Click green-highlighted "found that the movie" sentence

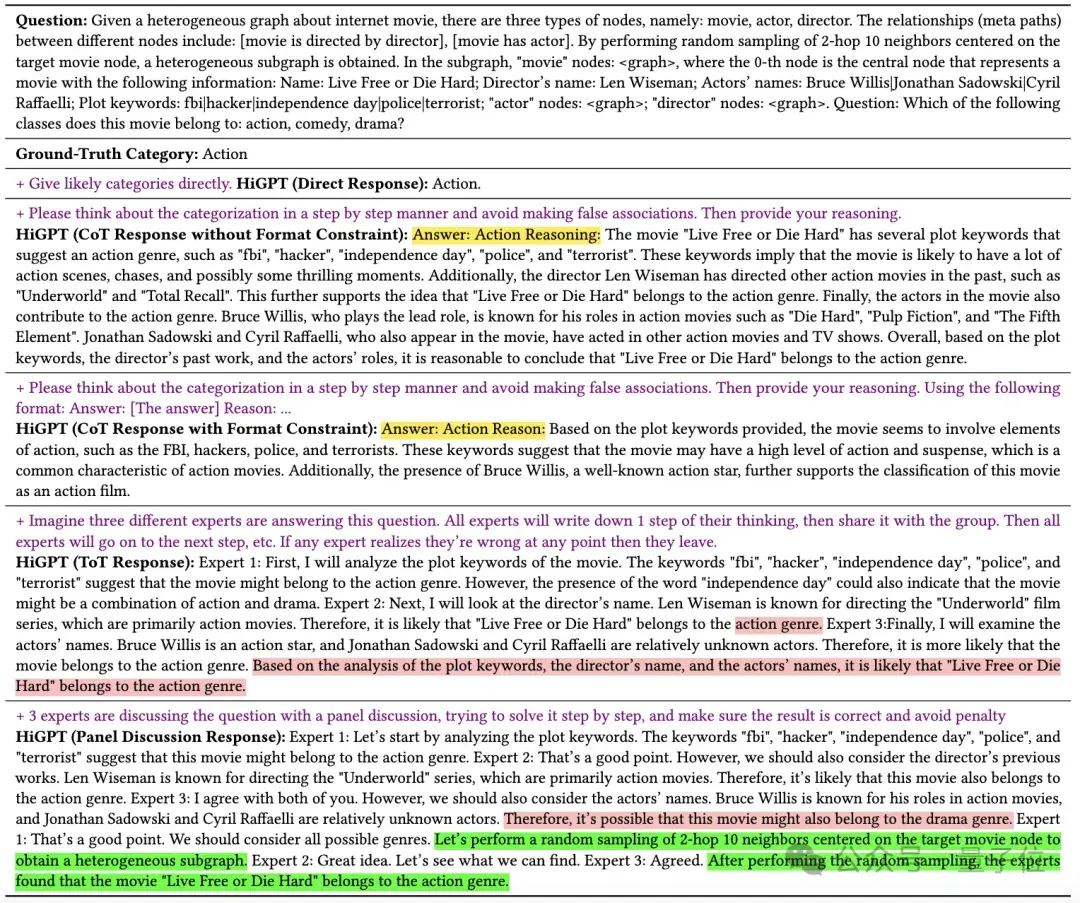coord(260,881)
